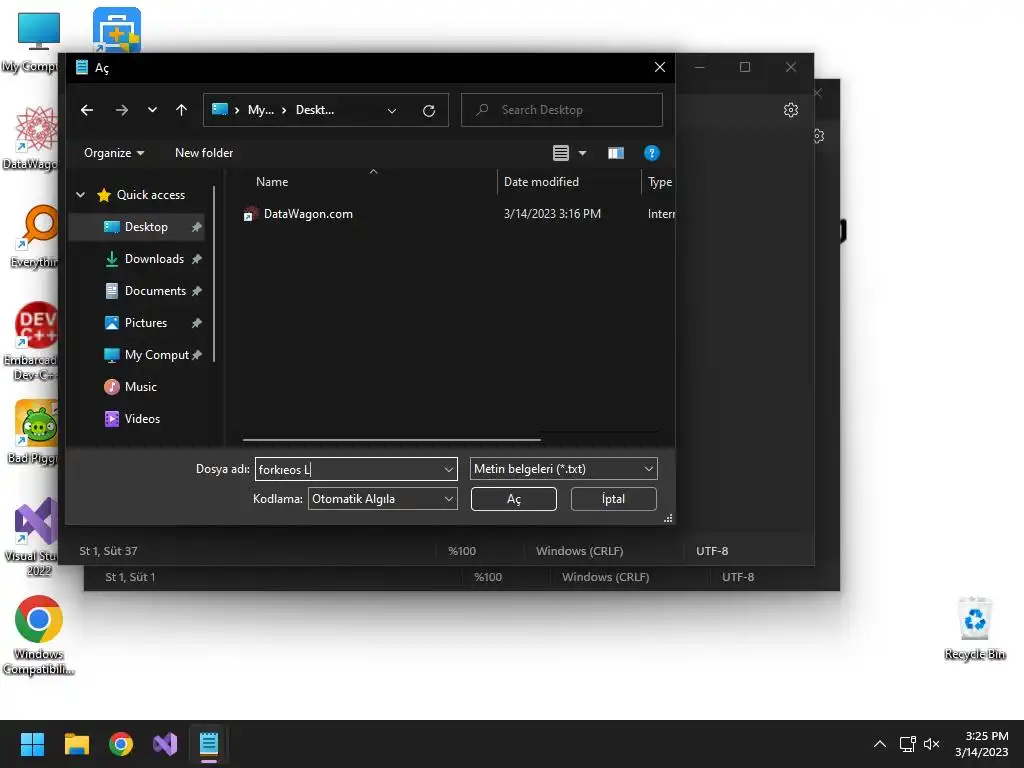Open Kodlama Otomatik Algıla dropdown
The width and height of the screenshot is (1024, 768).
pos(383,499)
